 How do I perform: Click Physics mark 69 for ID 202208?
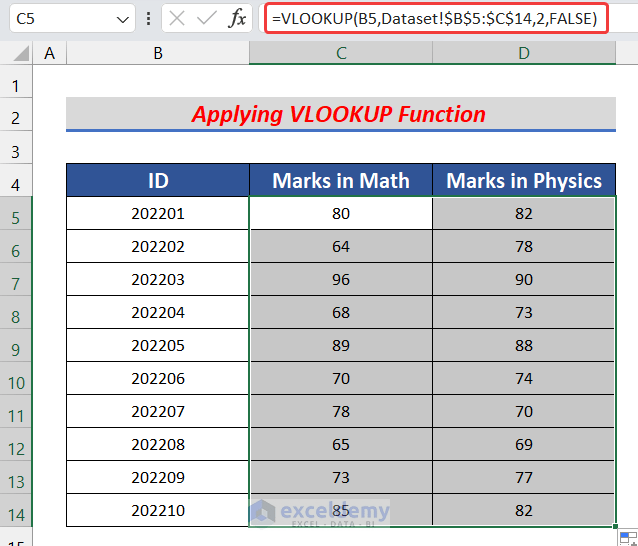tap(524, 444)
